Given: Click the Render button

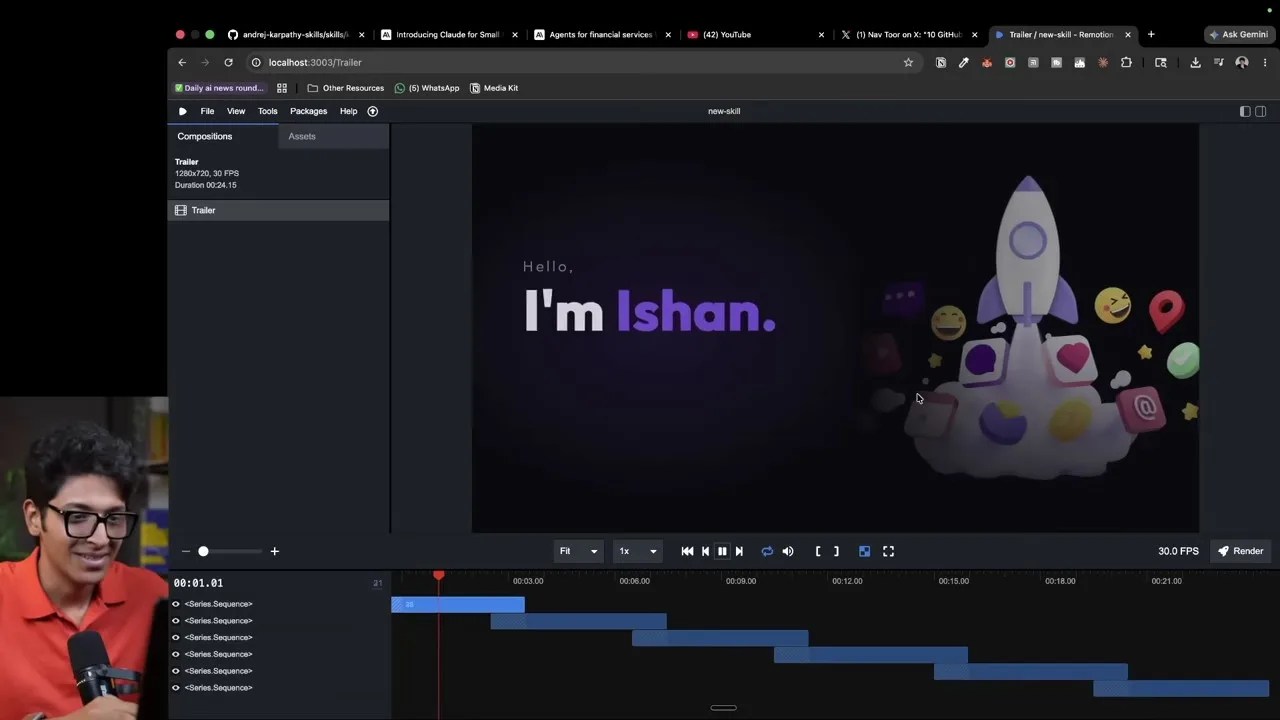Looking at the screenshot, I should [x=1240, y=551].
